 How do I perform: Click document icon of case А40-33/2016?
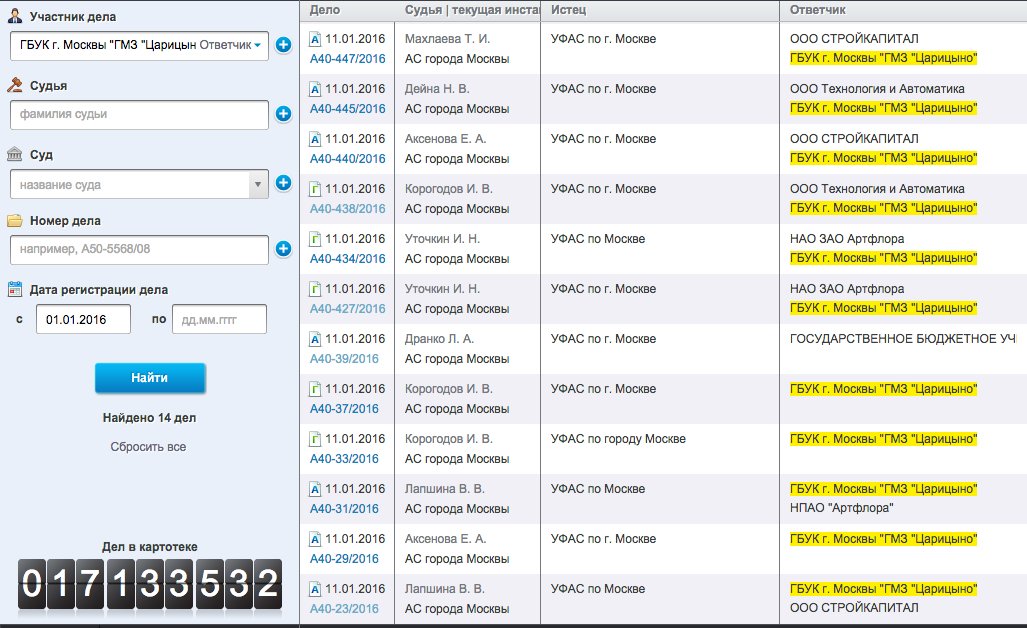(x=315, y=439)
